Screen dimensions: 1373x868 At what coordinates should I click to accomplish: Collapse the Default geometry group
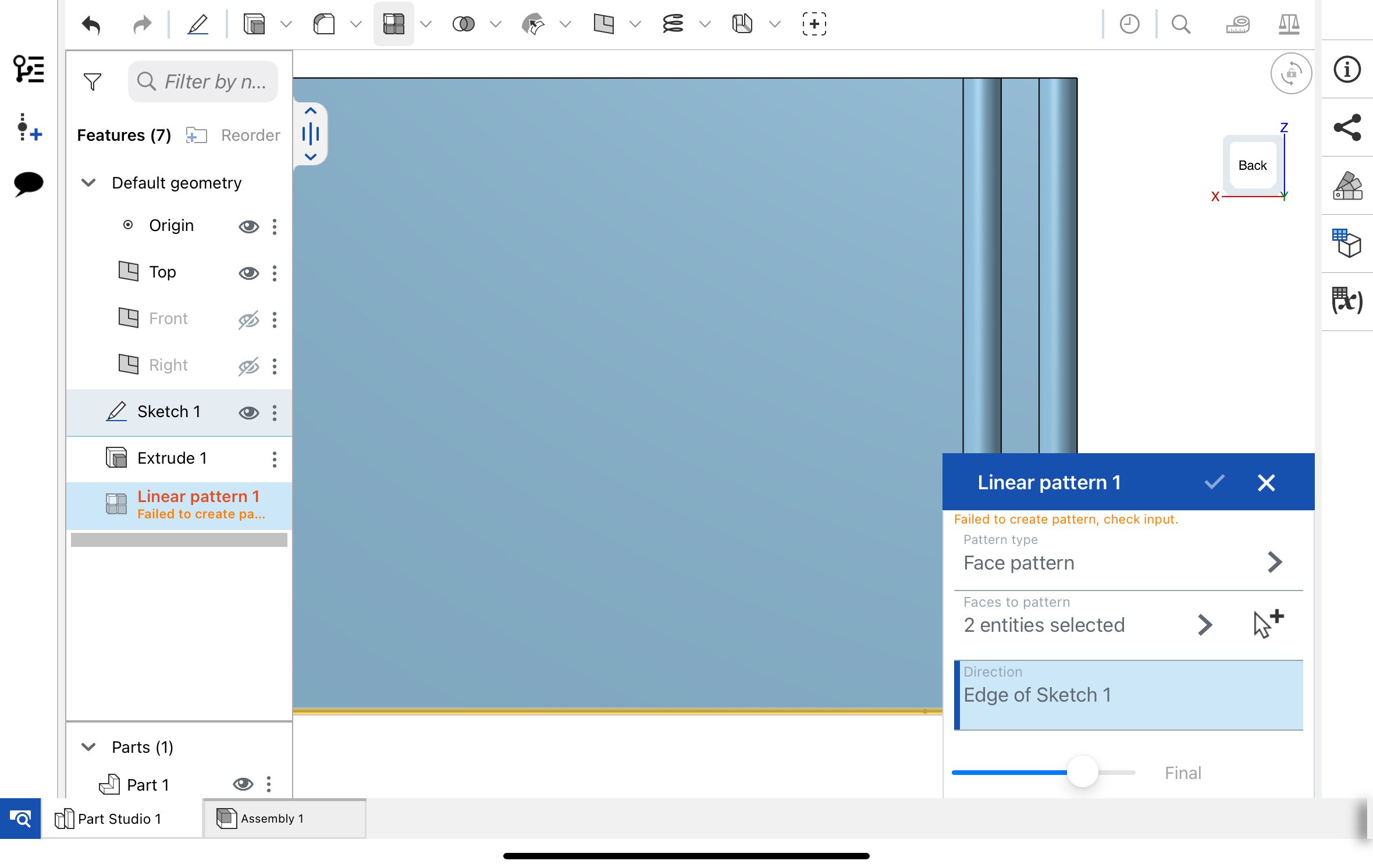coord(88,183)
